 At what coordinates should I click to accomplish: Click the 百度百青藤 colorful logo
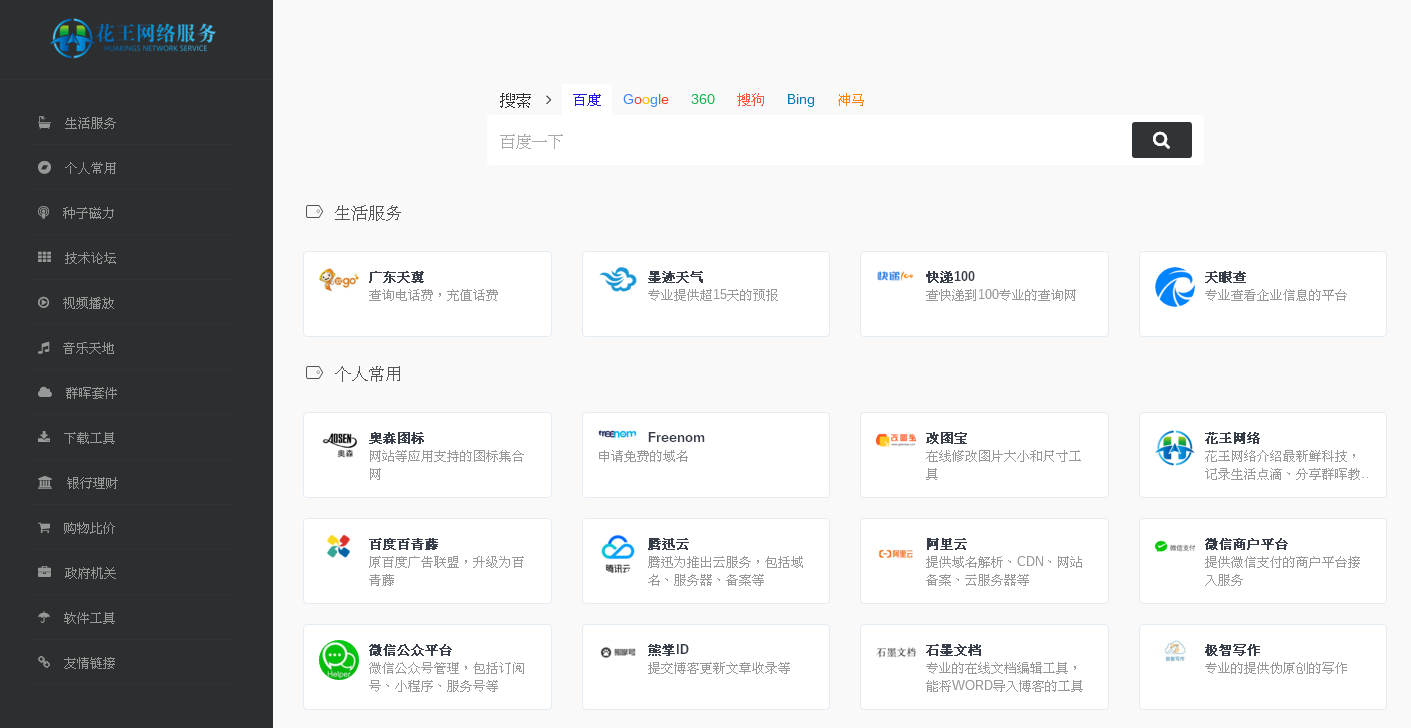339,547
